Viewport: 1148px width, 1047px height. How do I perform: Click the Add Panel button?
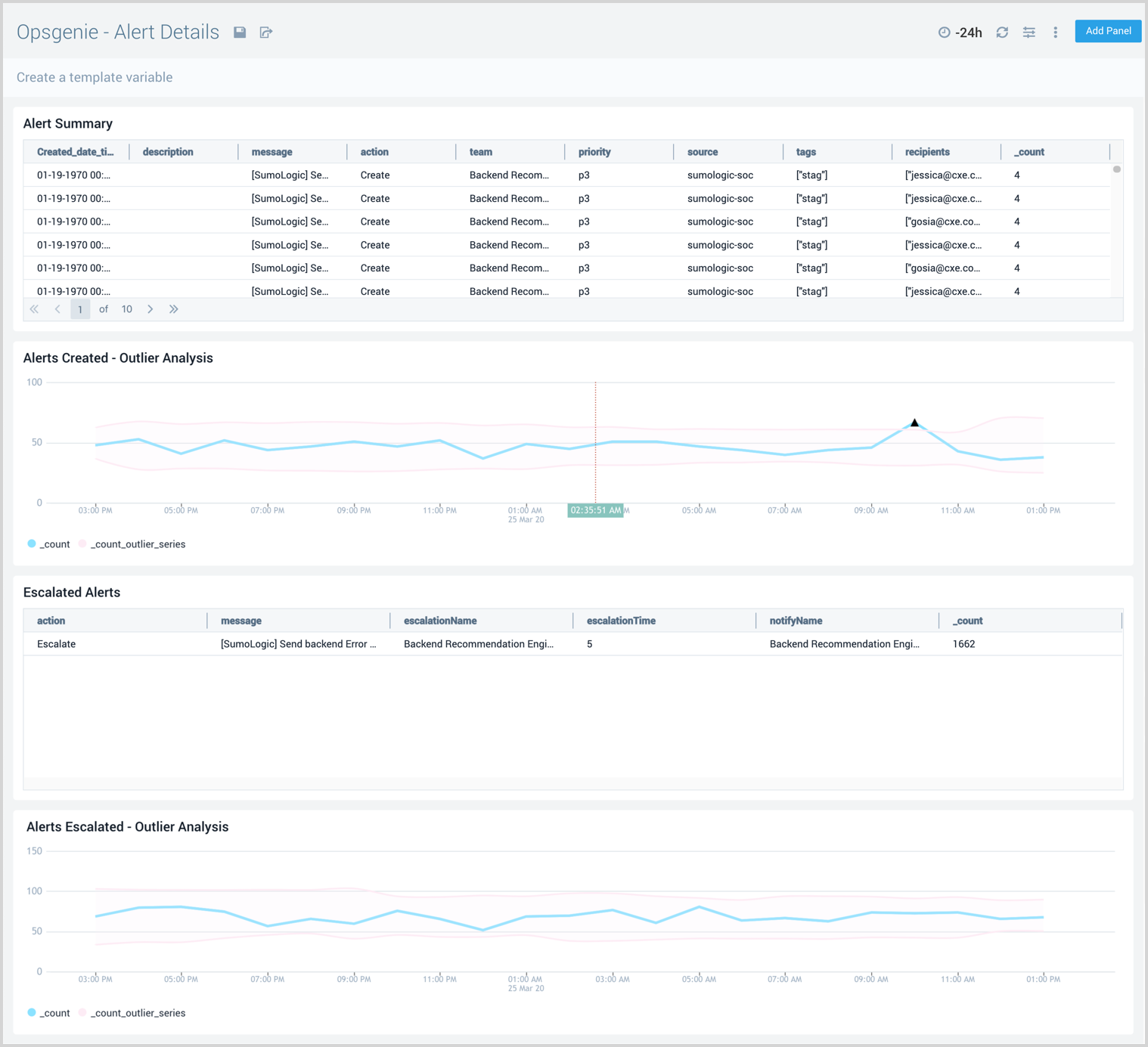coord(1107,31)
